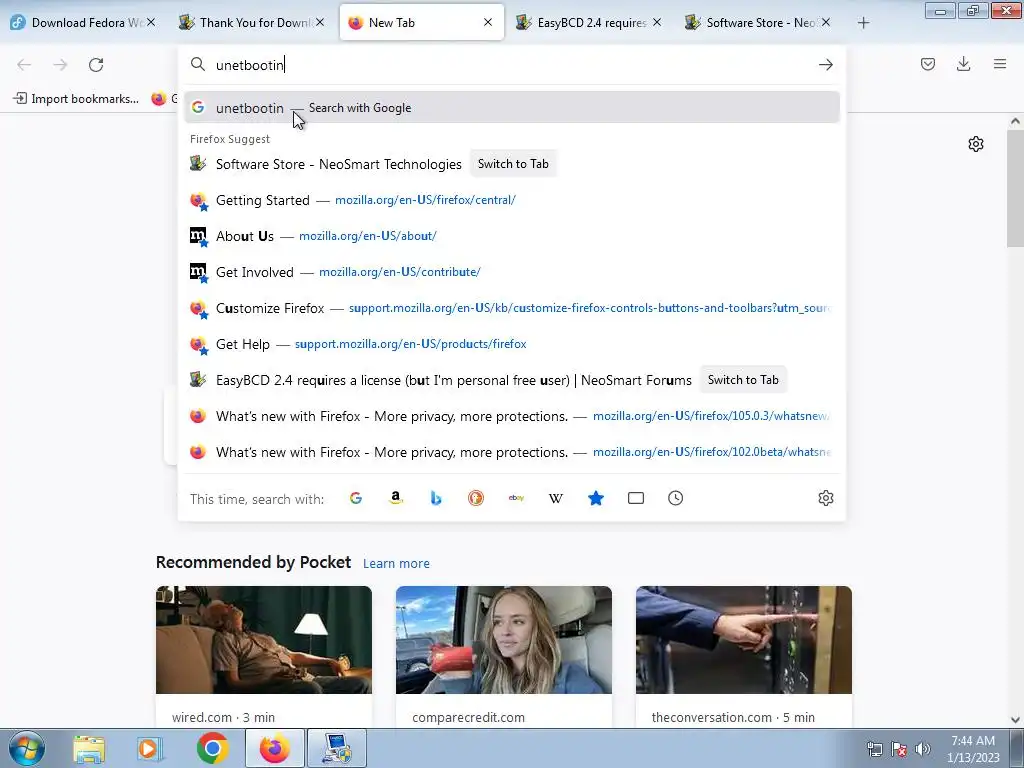The image size is (1024, 768).
Task: Open the Windows Start menu
Action: click(x=27, y=748)
